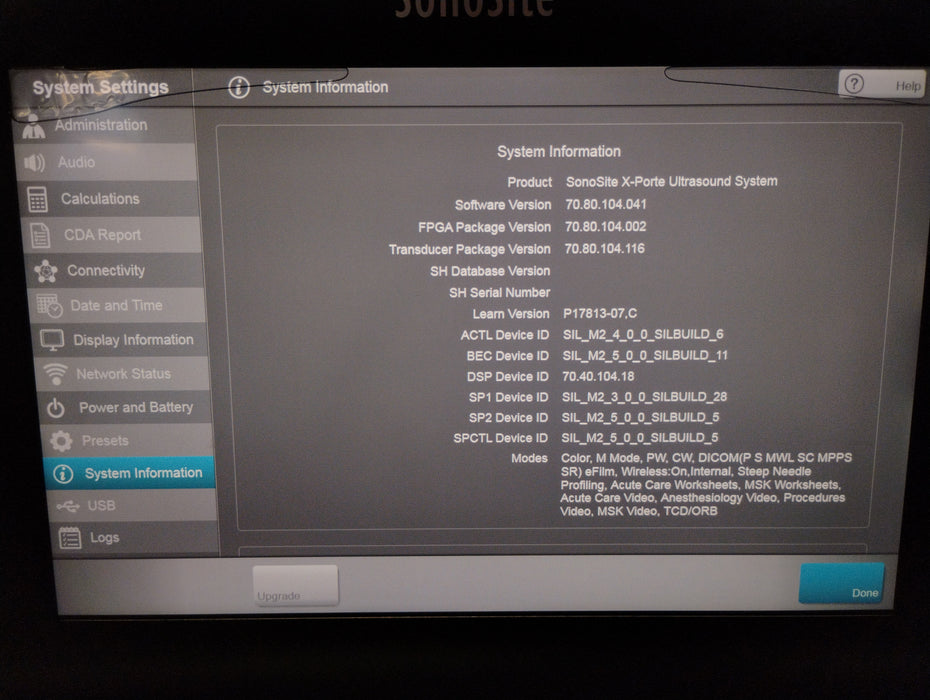Click the Administration person icon
Image resolution: width=930 pixels, height=700 pixels.
(33, 126)
